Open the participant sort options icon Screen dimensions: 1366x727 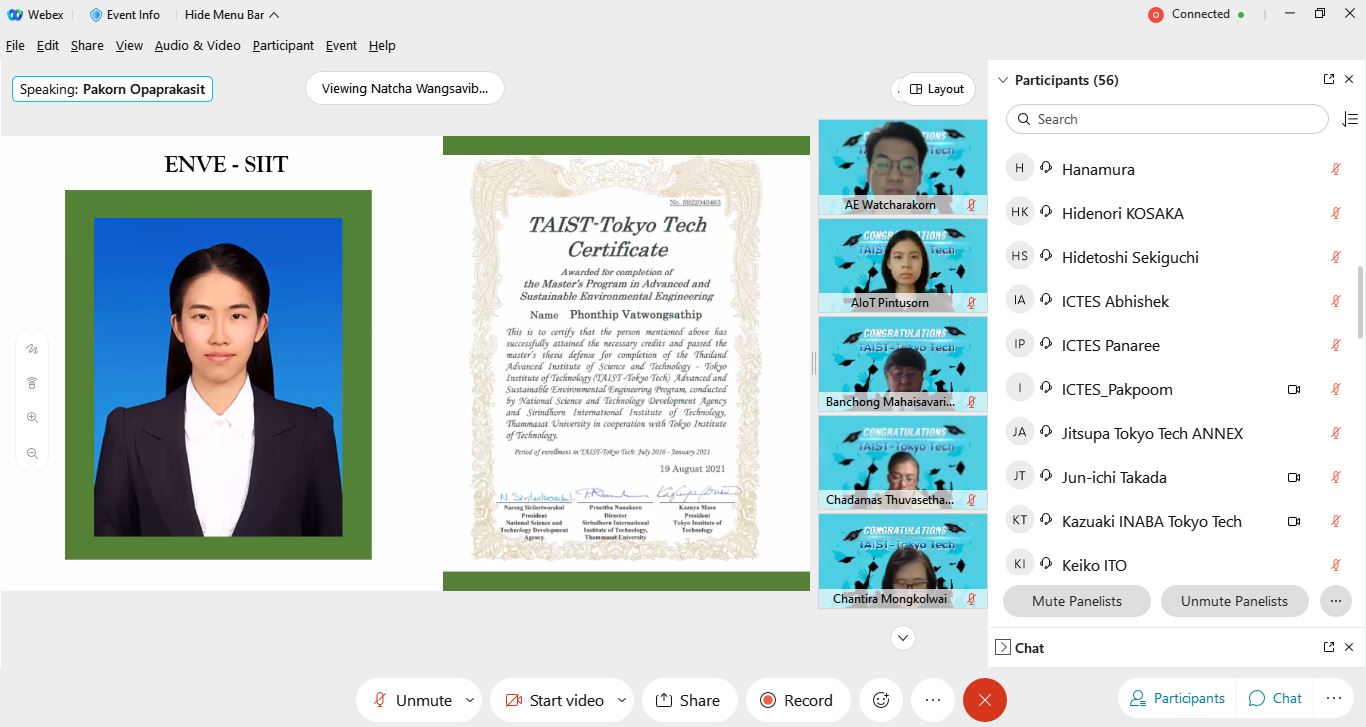(x=1349, y=119)
